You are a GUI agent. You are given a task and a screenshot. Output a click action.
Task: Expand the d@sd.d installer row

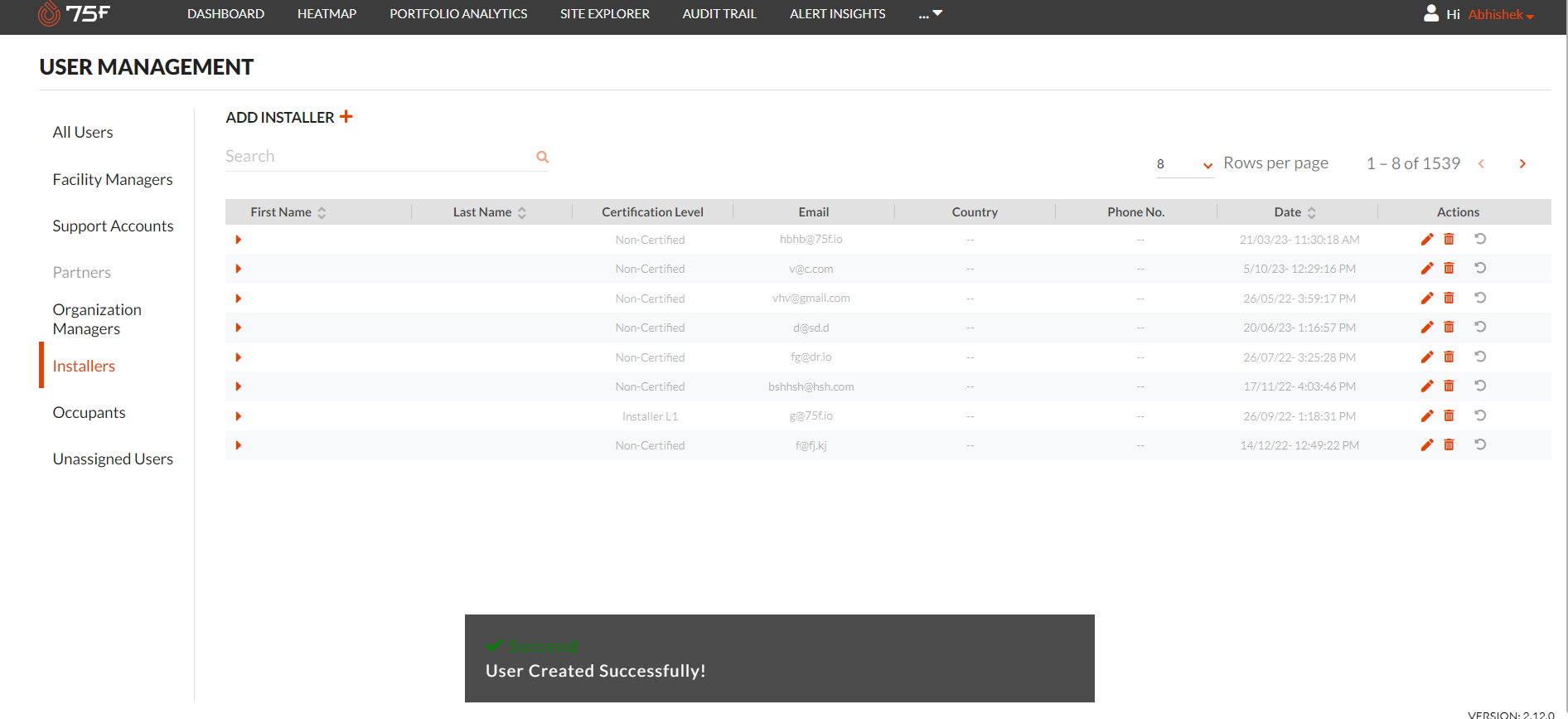[x=239, y=328]
